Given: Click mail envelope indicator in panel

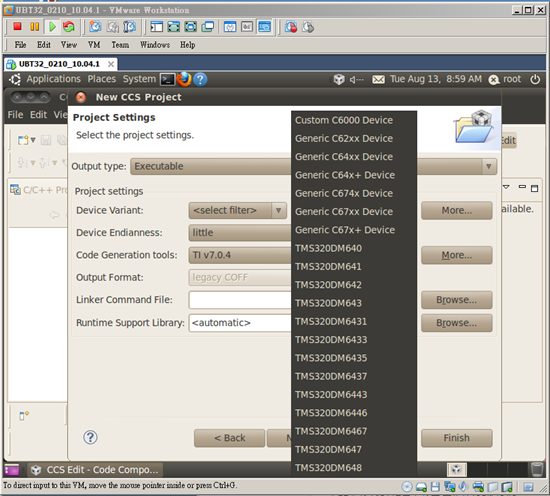Looking at the screenshot, I should click(378, 80).
